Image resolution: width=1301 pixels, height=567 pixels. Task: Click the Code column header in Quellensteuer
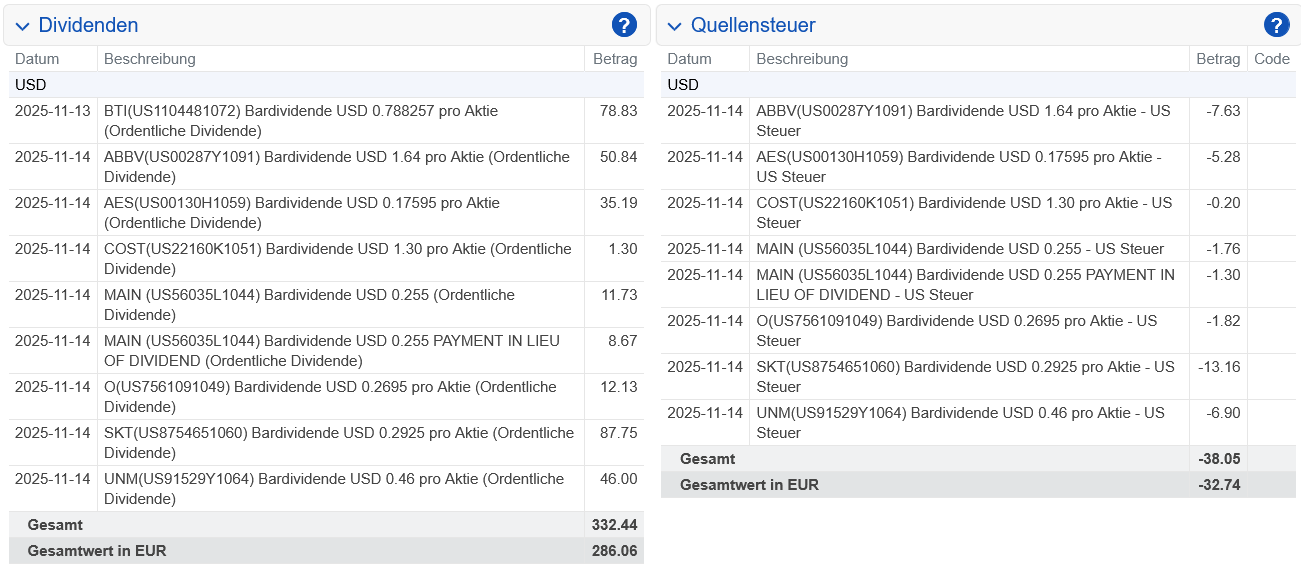[x=1271, y=59]
